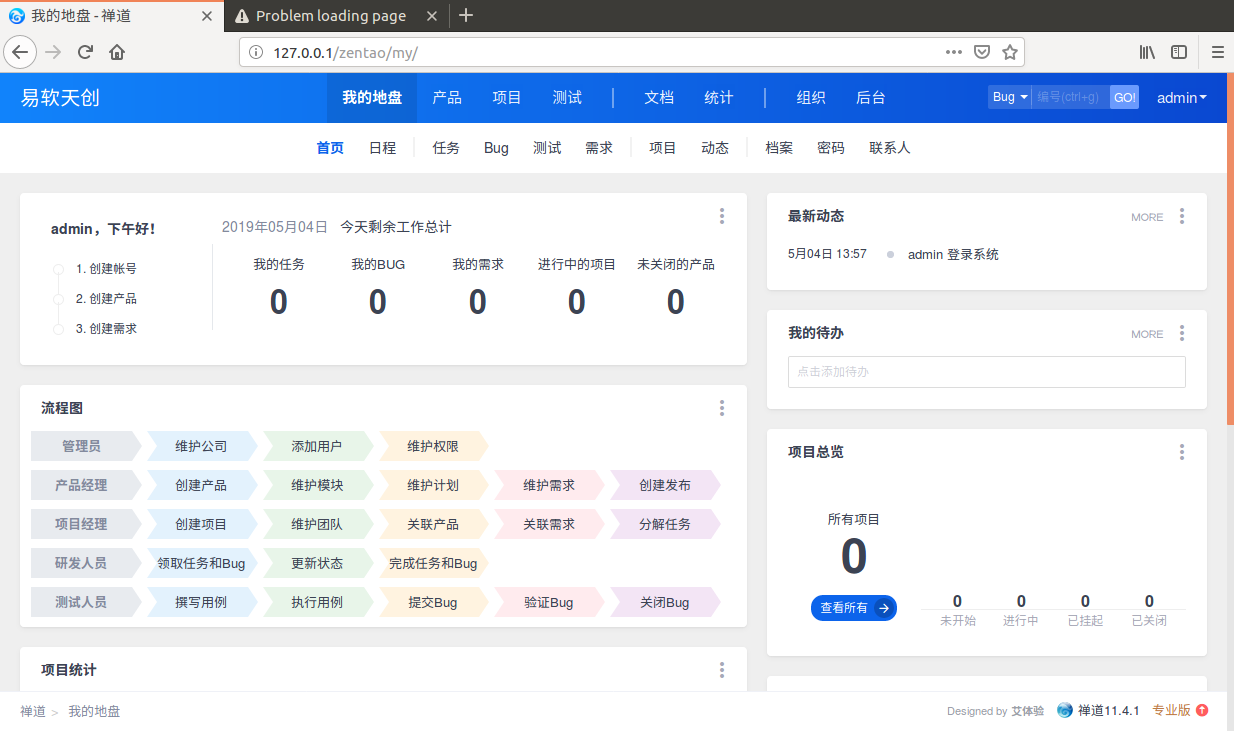Bookmark this page with star icon
Image resolution: width=1234 pixels, height=731 pixels.
pos(1010,52)
